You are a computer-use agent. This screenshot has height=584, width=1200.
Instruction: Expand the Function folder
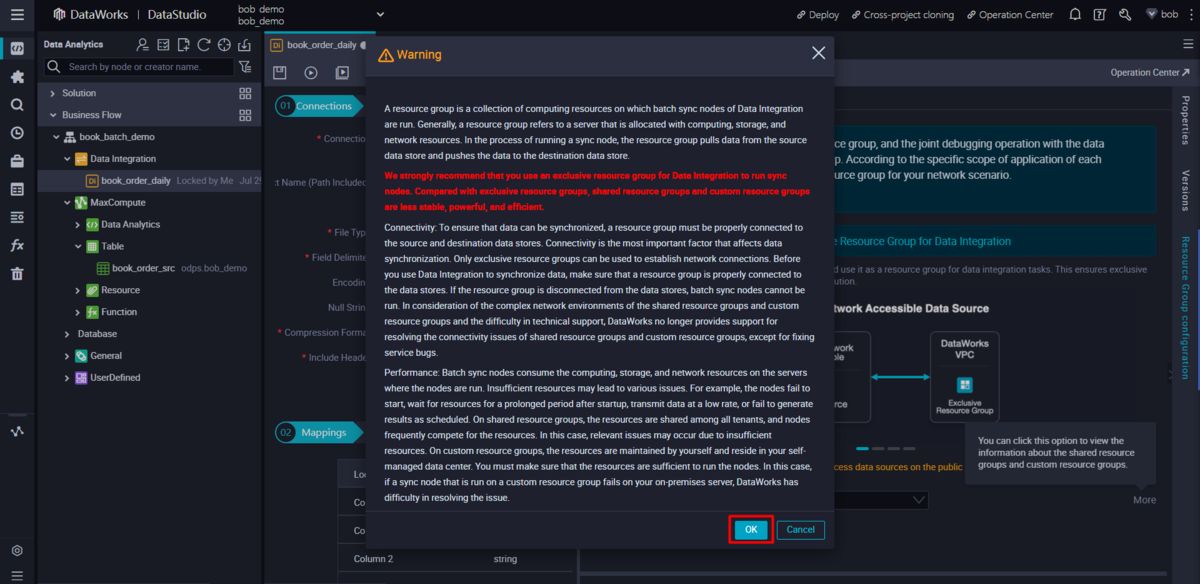(78, 312)
